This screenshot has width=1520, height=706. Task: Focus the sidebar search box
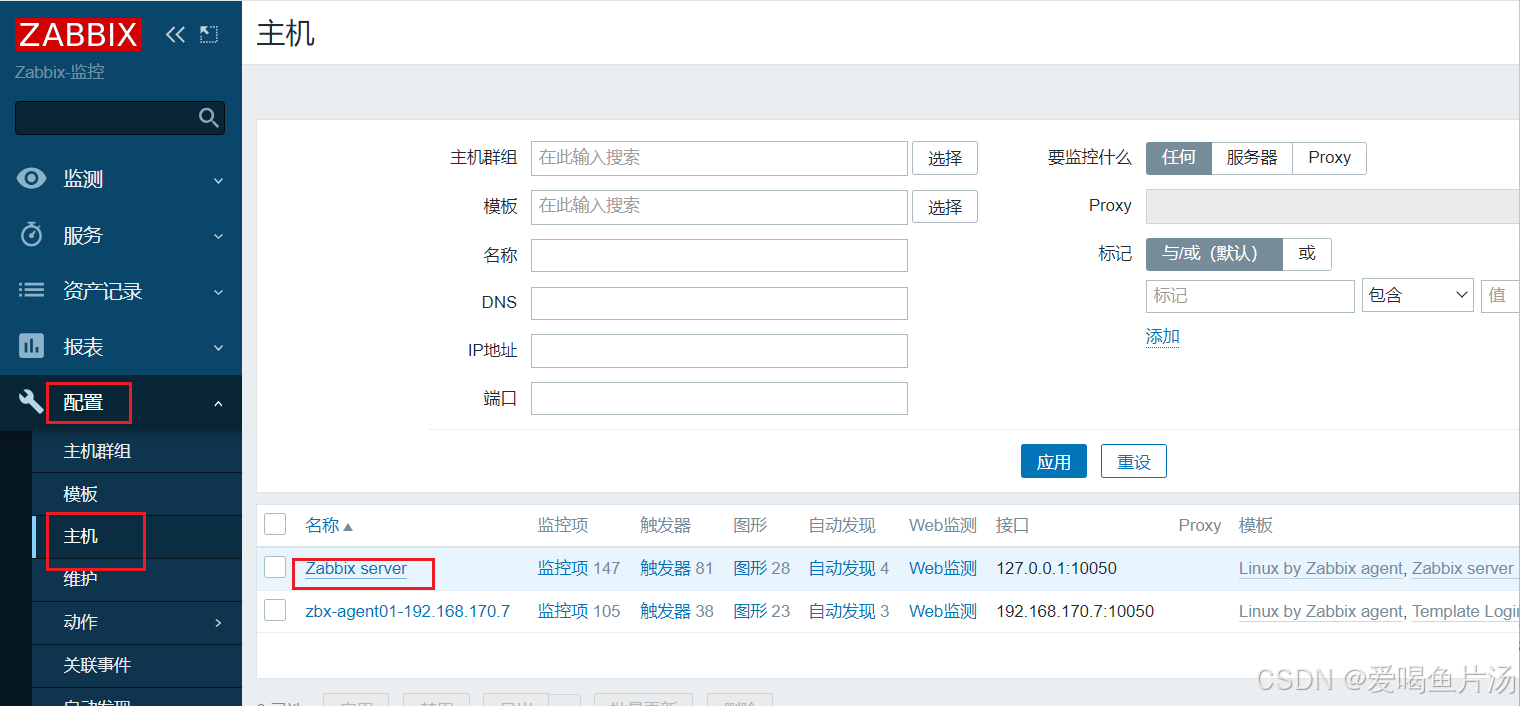point(120,118)
